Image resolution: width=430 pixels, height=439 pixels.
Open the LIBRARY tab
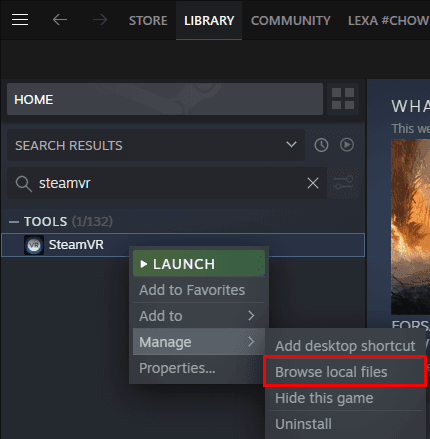[x=209, y=21]
